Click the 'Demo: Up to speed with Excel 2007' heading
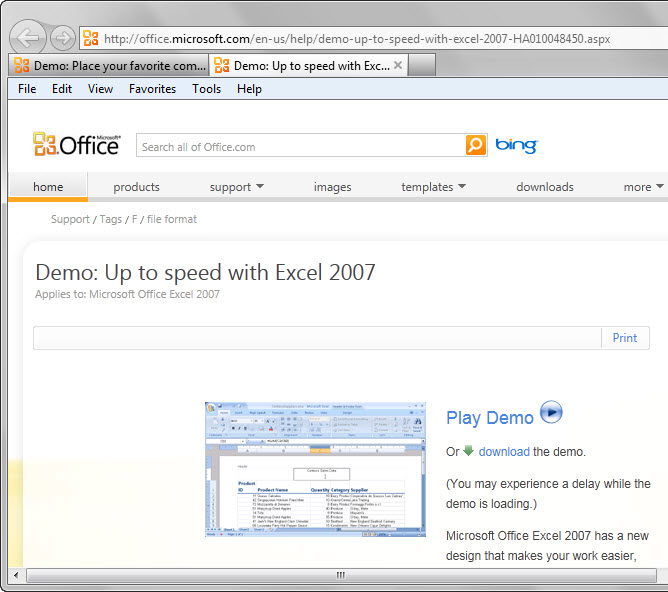 point(205,273)
